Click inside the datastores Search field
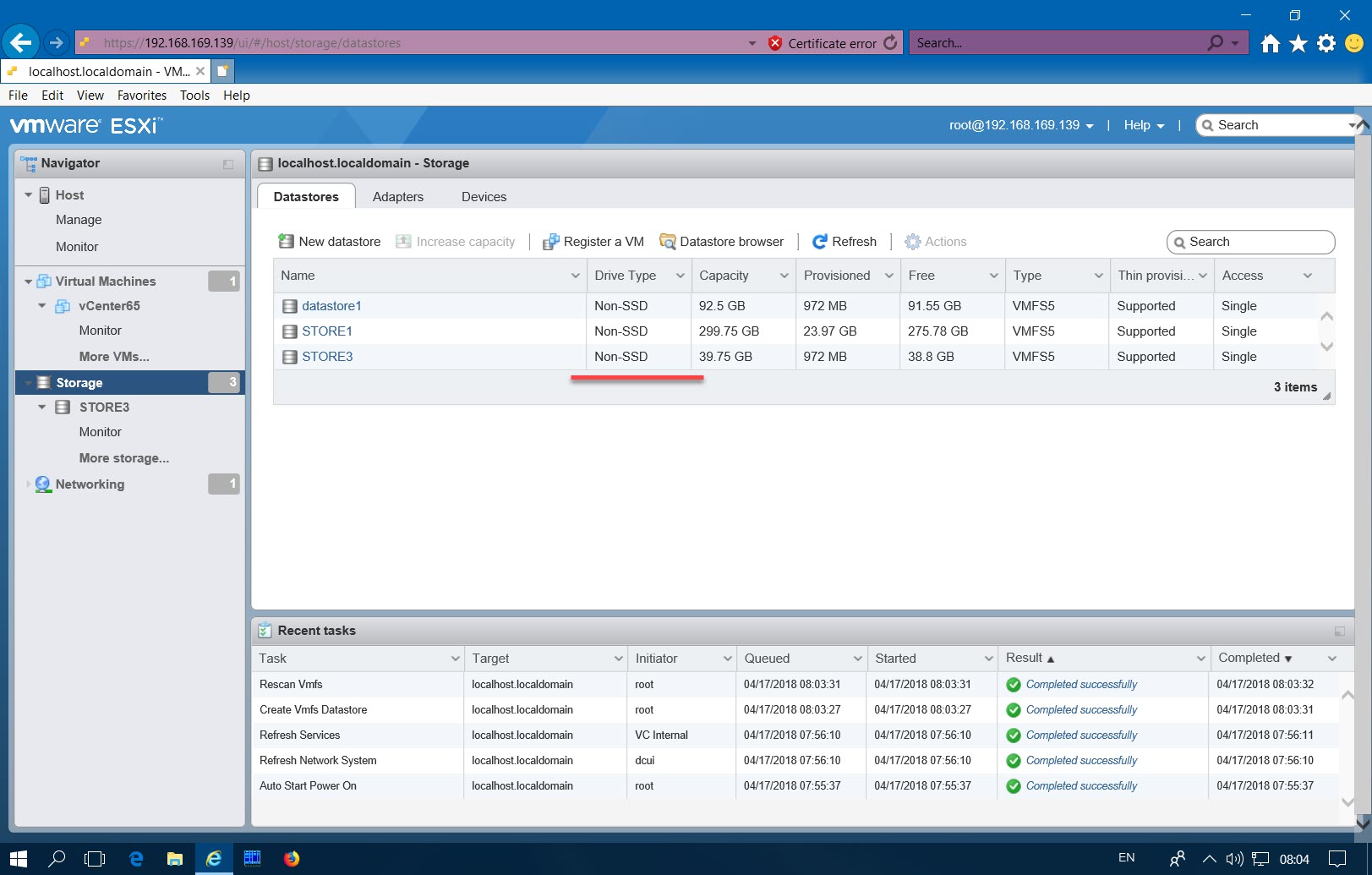Viewport: 1372px width, 875px height. (1251, 241)
